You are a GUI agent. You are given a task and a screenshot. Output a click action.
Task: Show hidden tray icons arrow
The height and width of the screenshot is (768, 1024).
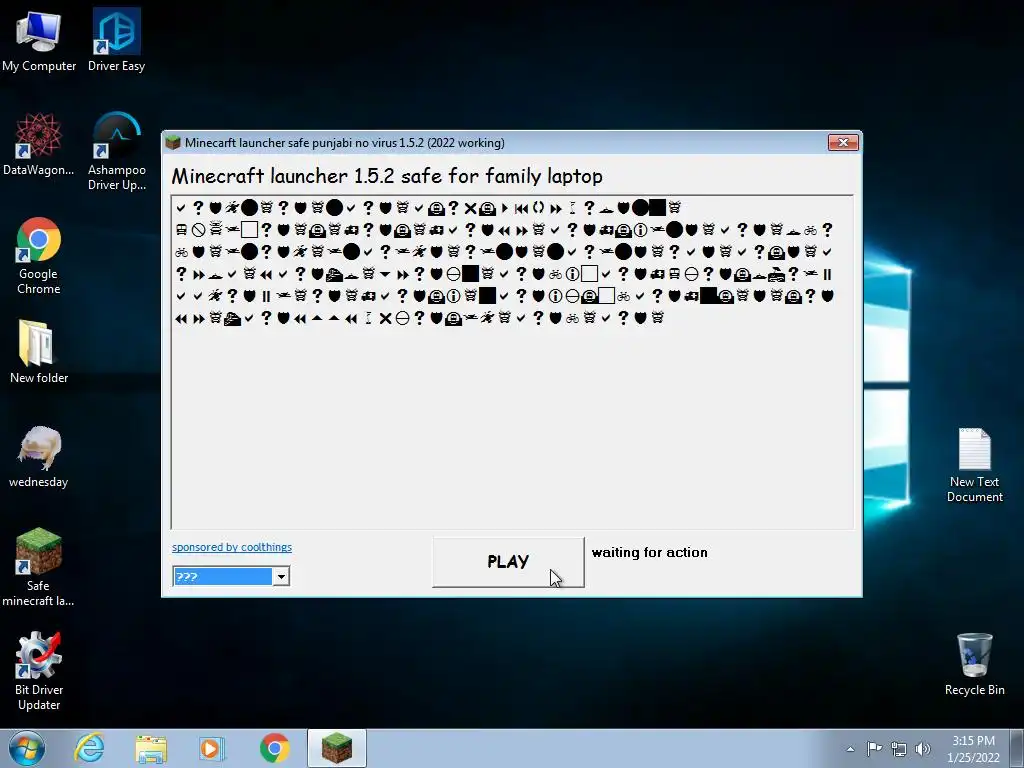coord(850,749)
